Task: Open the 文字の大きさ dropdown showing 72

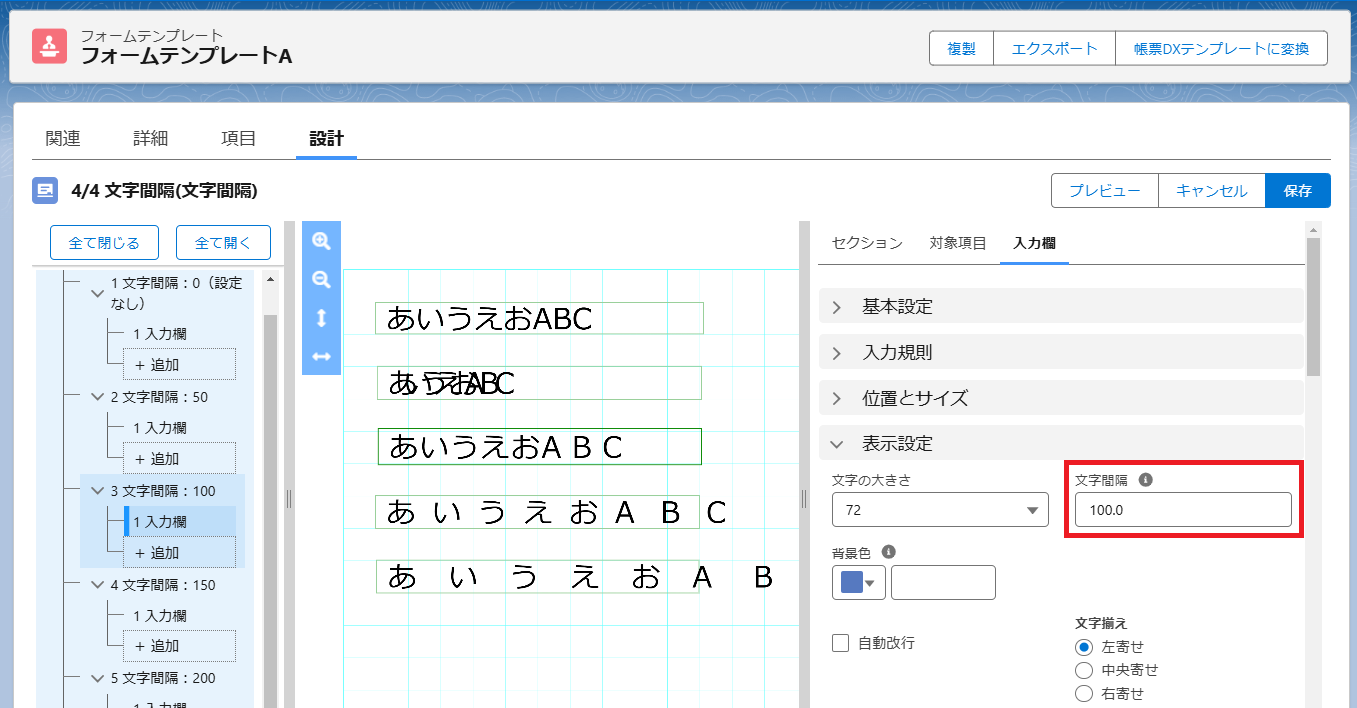Action: pyautogui.click(x=940, y=510)
